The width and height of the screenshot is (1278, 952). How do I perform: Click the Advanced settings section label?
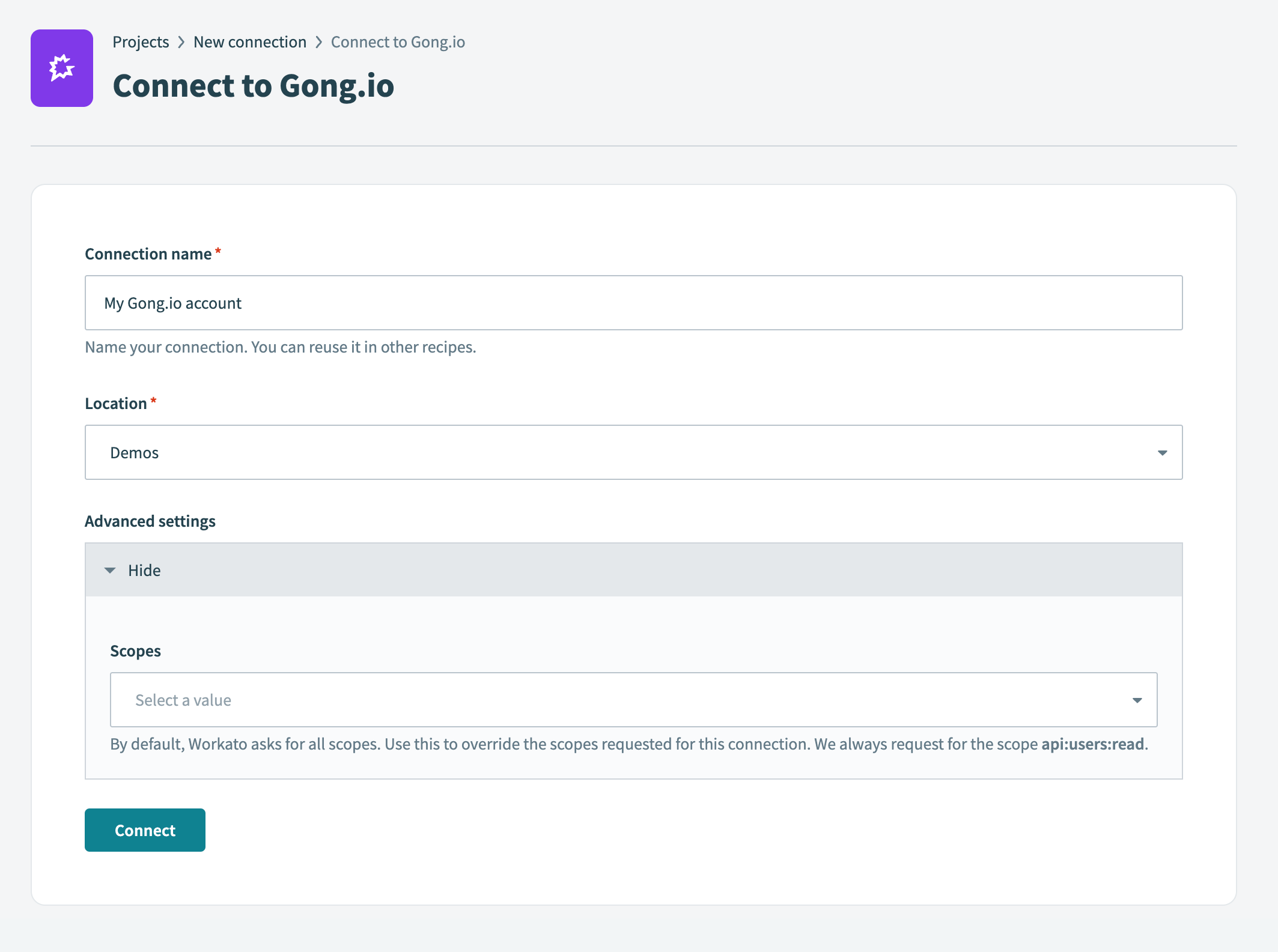click(150, 521)
